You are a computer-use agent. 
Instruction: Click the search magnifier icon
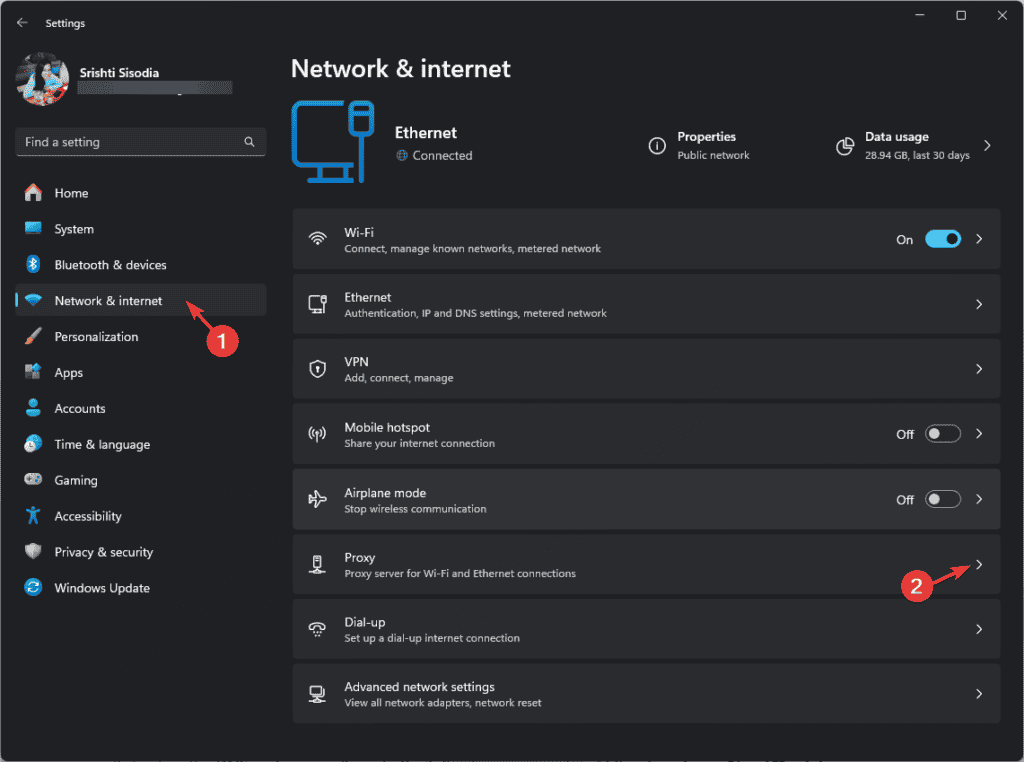[x=250, y=142]
